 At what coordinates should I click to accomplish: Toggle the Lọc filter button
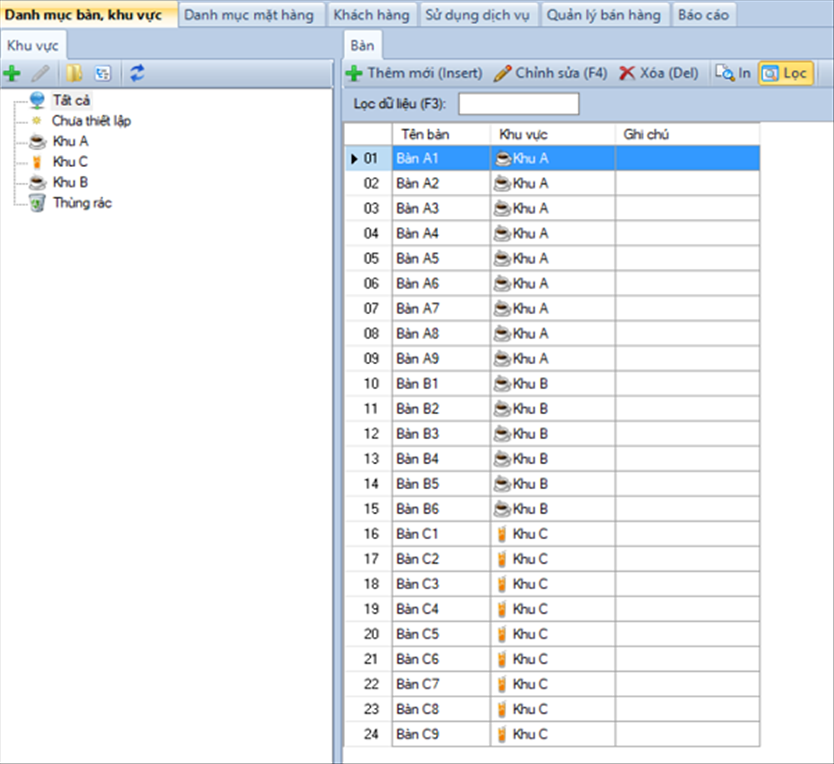[x=784, y=73]
